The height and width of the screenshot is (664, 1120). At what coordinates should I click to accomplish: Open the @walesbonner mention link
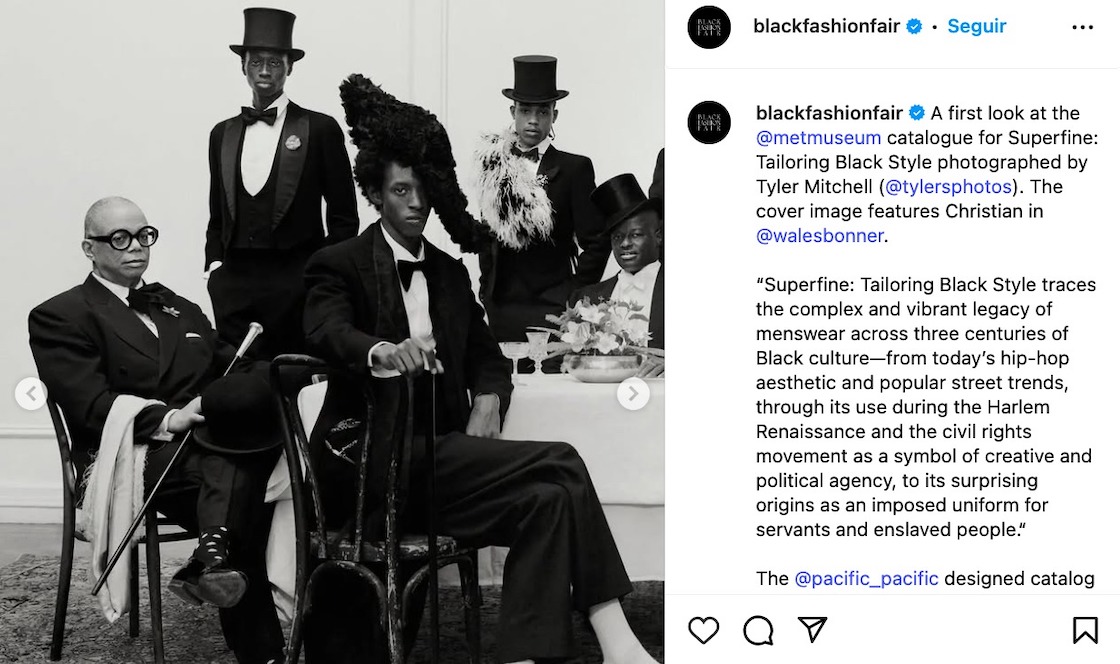819,236
